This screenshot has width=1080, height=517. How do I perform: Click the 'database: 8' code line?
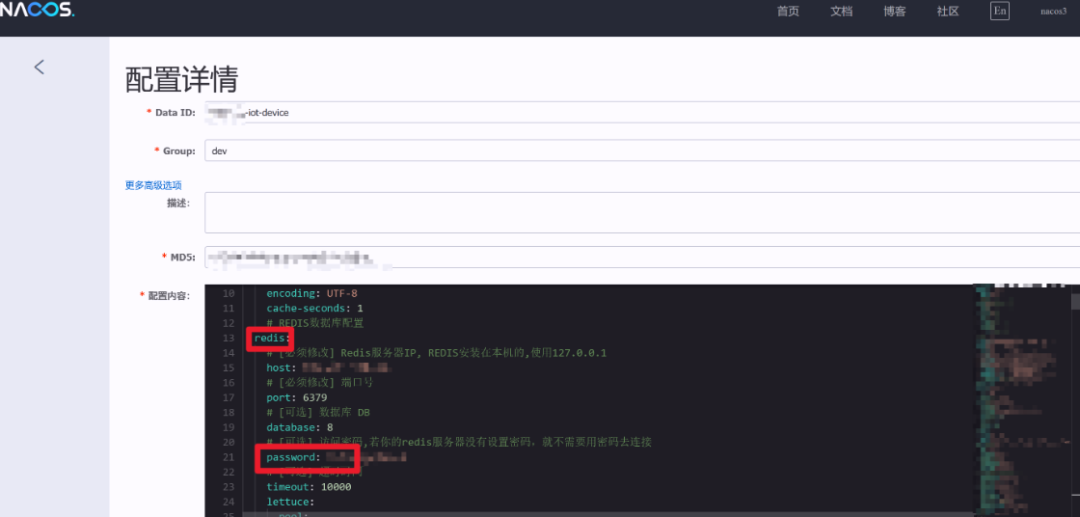point(300,427)
